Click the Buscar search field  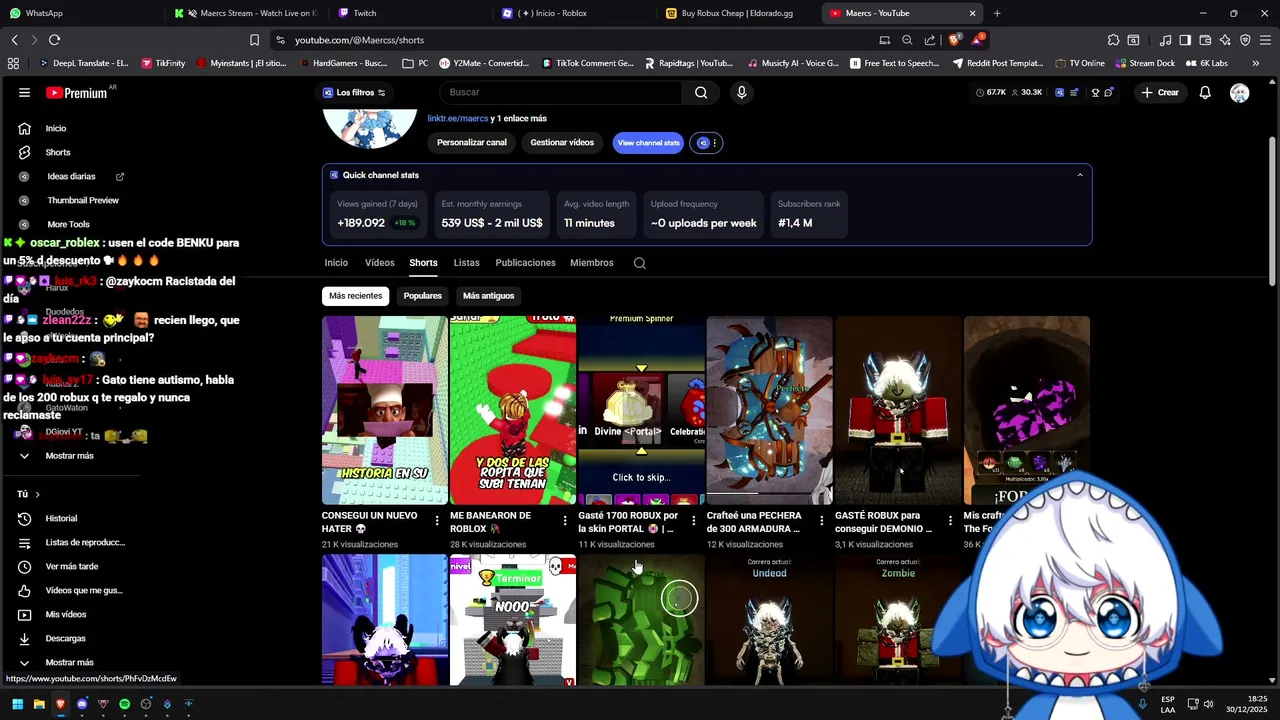click(561, 92)
